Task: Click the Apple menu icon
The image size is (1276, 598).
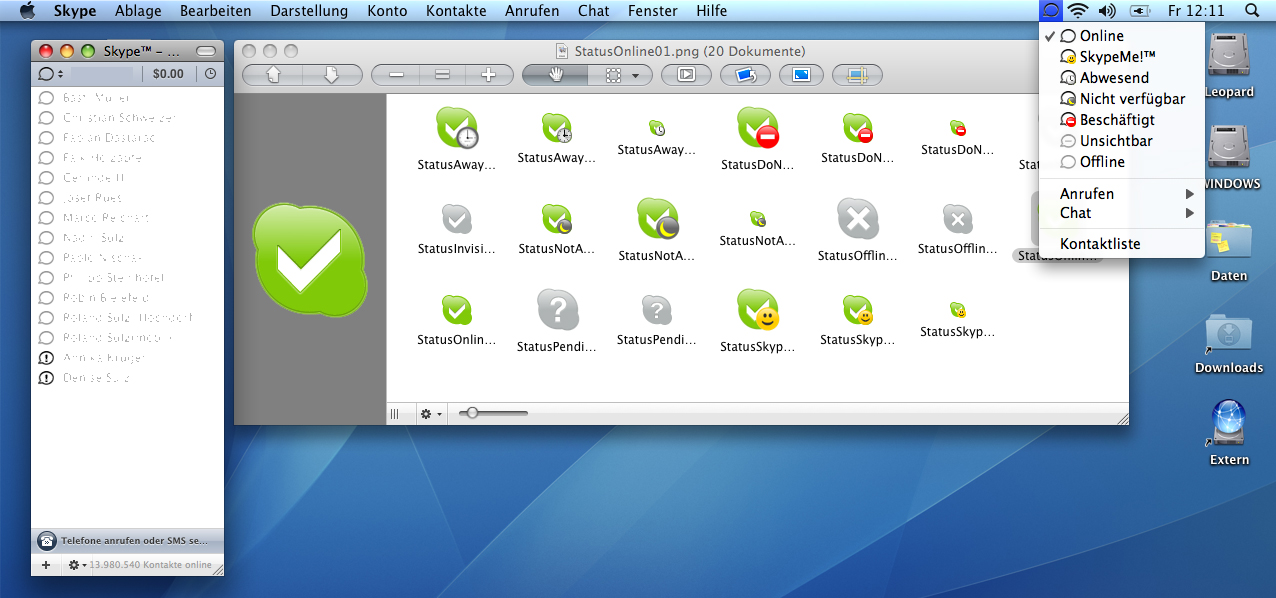Action: click(x=27, y=11)
